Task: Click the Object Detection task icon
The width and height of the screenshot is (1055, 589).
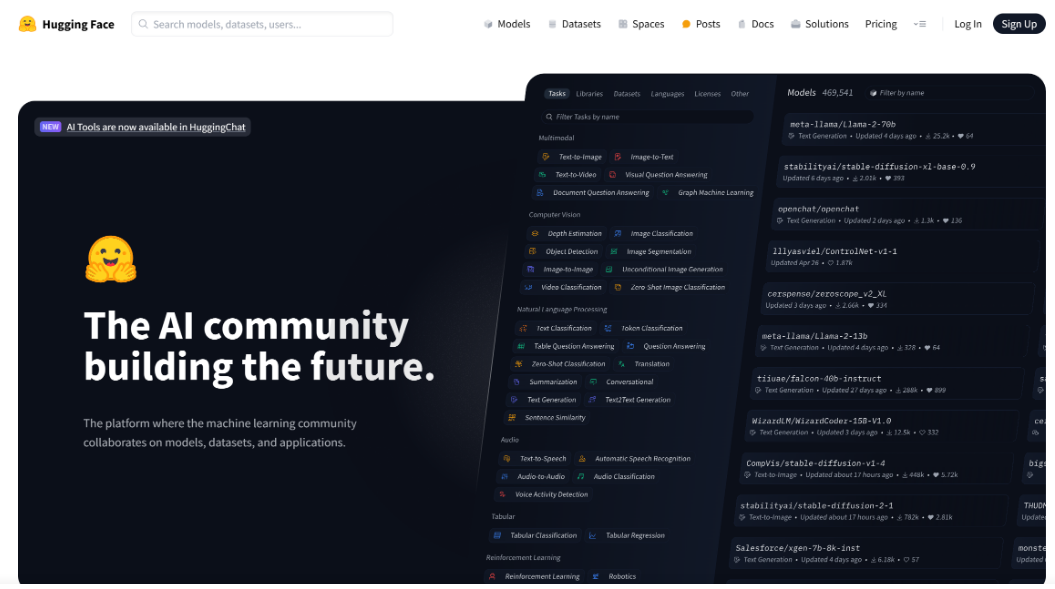Action: click(532, 251)
